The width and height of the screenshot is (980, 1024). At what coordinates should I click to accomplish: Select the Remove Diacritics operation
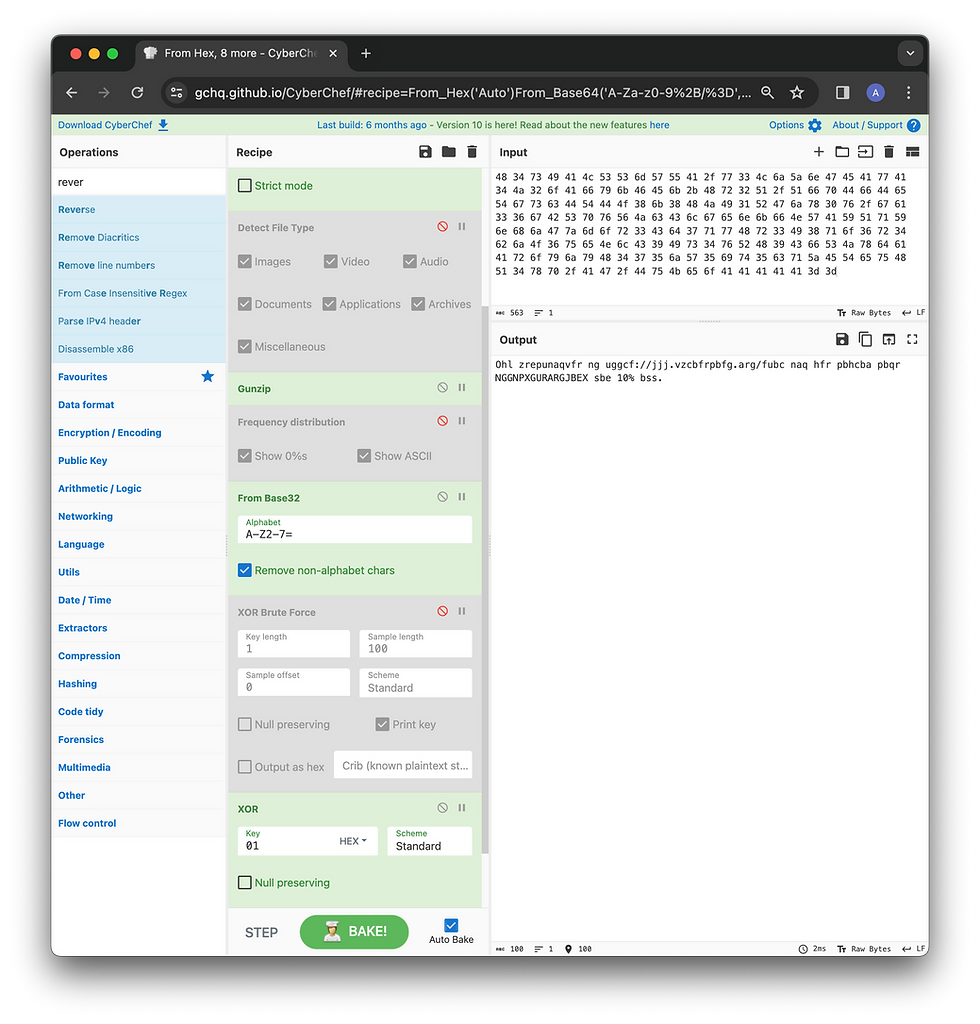(x=138, y=237)
